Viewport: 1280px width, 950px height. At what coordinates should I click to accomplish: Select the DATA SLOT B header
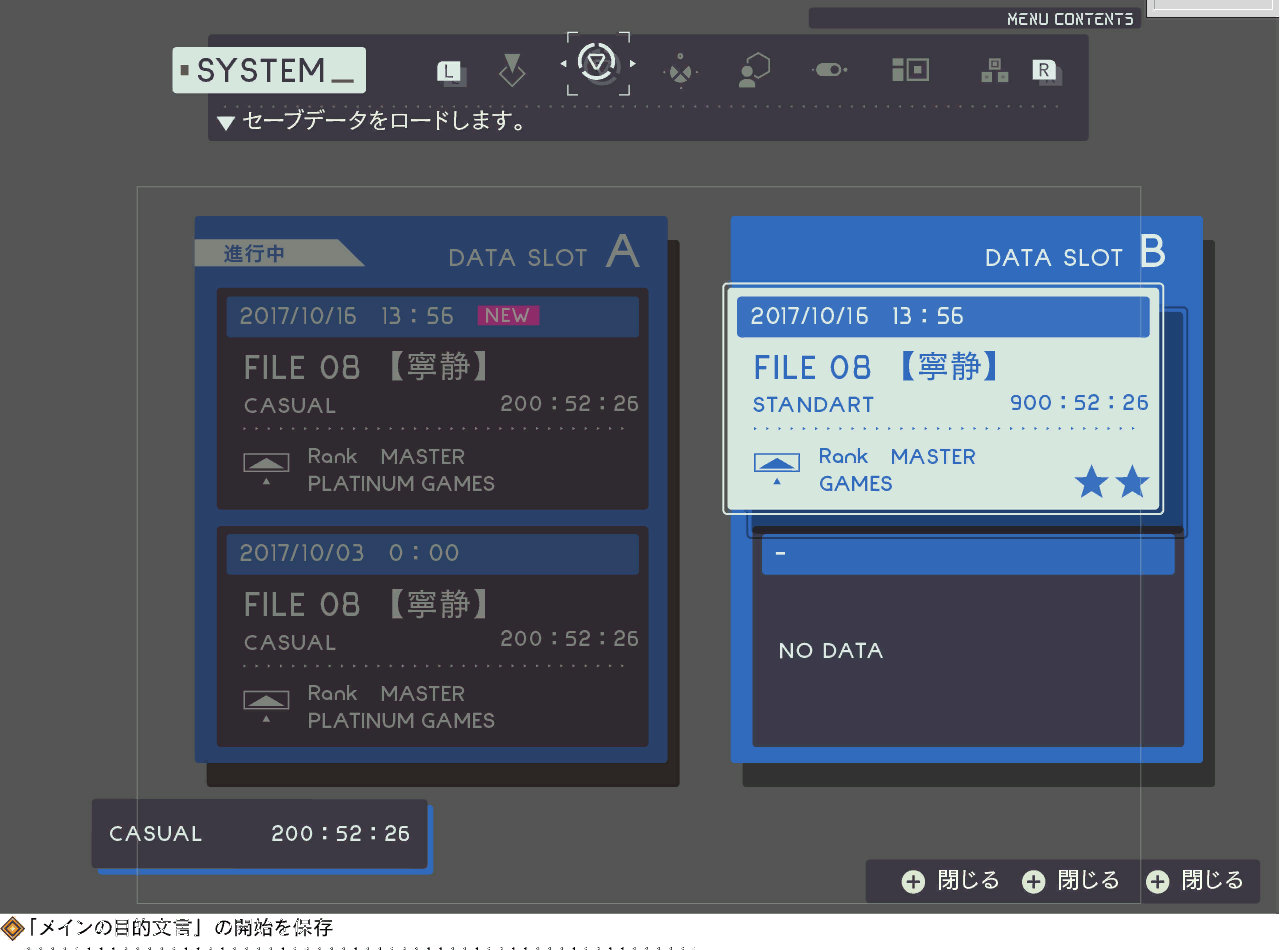[1075, 254]
